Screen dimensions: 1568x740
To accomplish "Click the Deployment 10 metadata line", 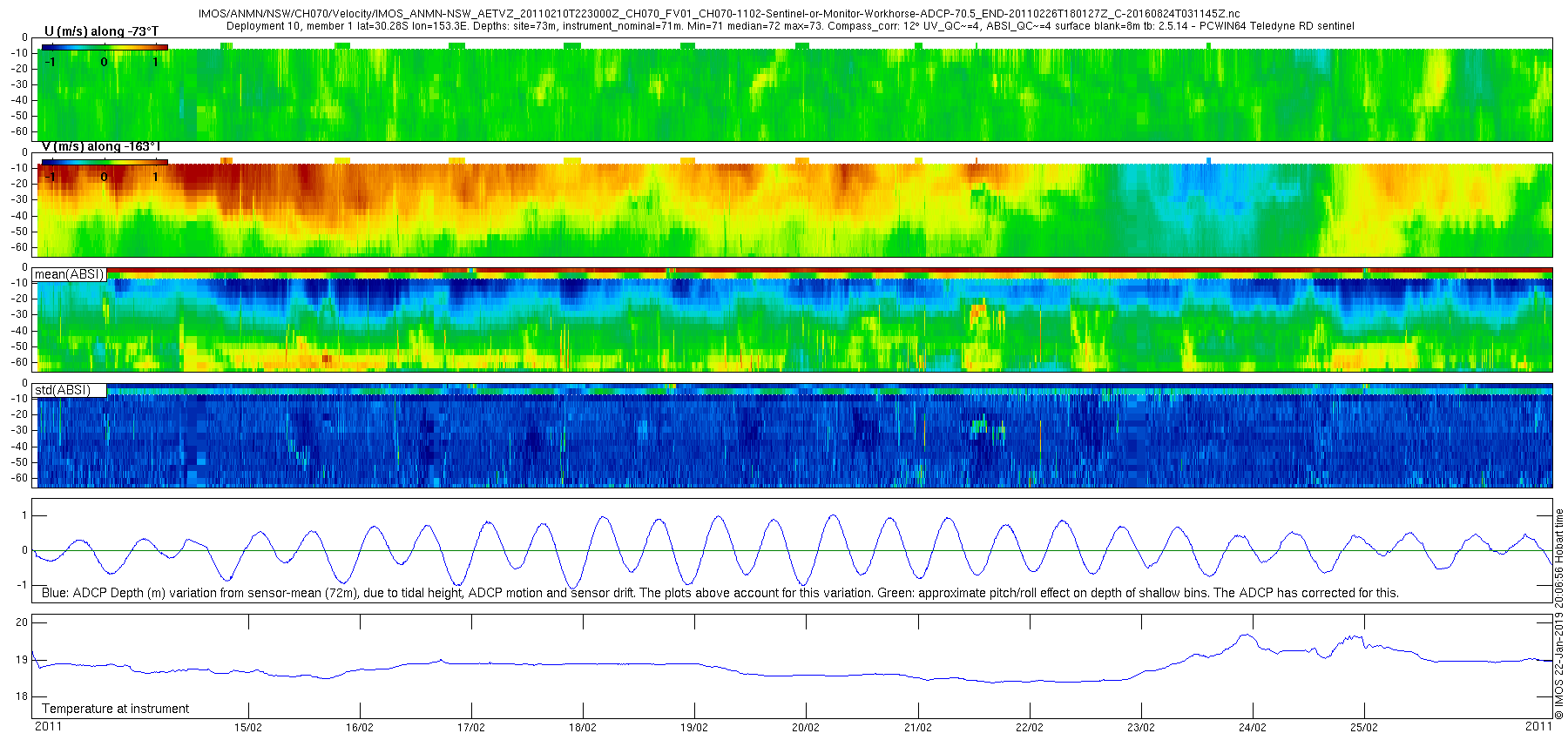I will point(790,26).
